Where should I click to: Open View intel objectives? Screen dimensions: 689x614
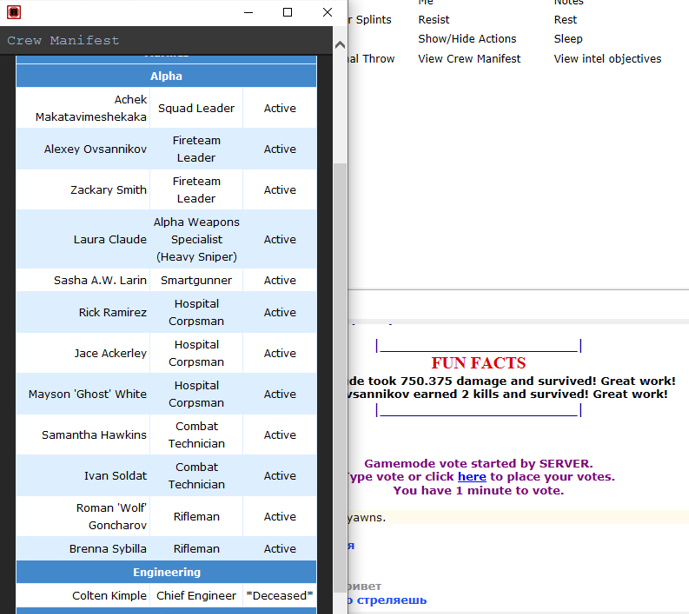(x=607, y=59)
